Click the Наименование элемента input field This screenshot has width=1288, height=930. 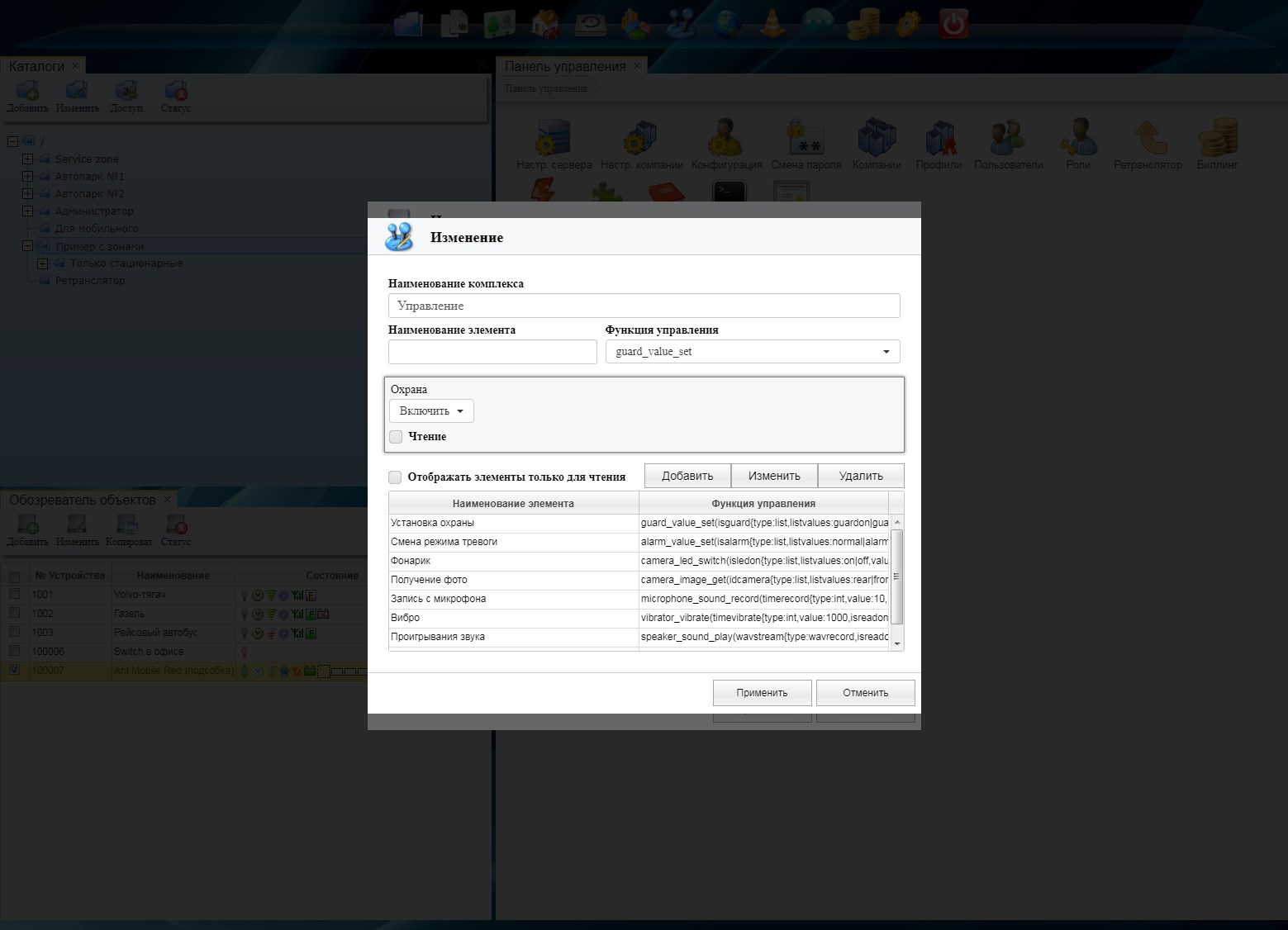(x=492, y=352)
